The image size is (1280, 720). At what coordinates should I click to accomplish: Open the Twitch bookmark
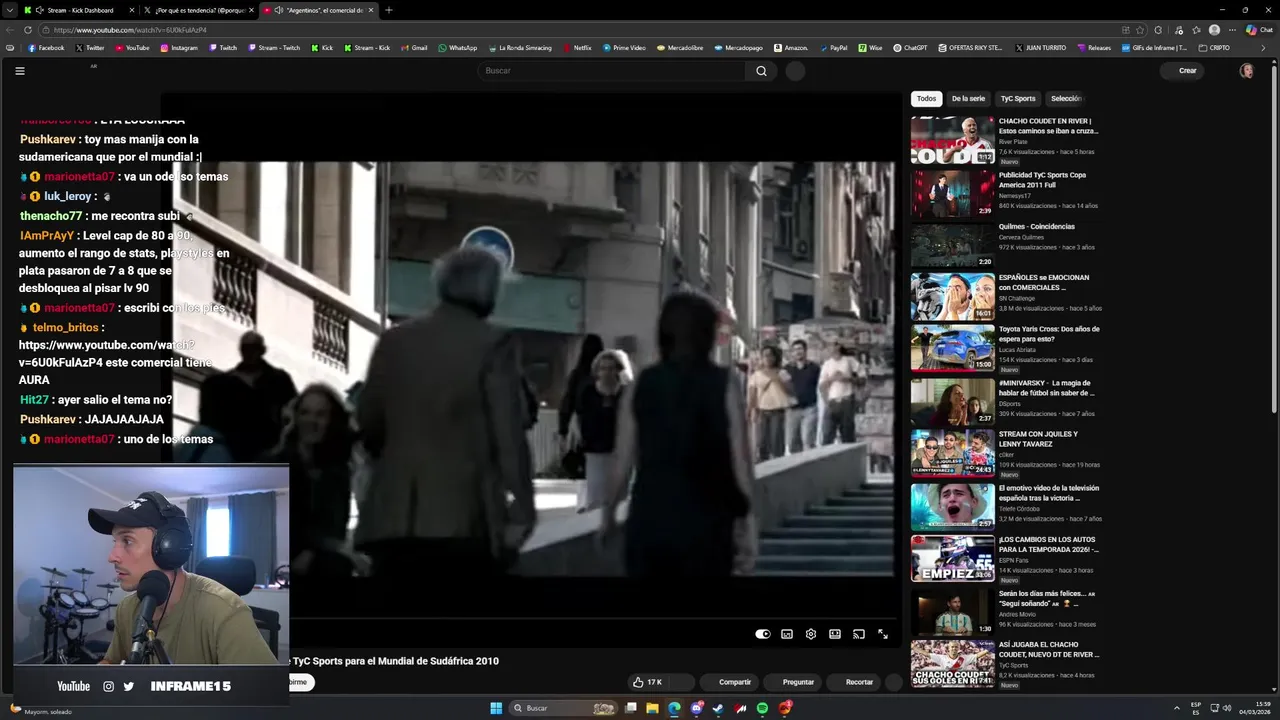(223, 48)
